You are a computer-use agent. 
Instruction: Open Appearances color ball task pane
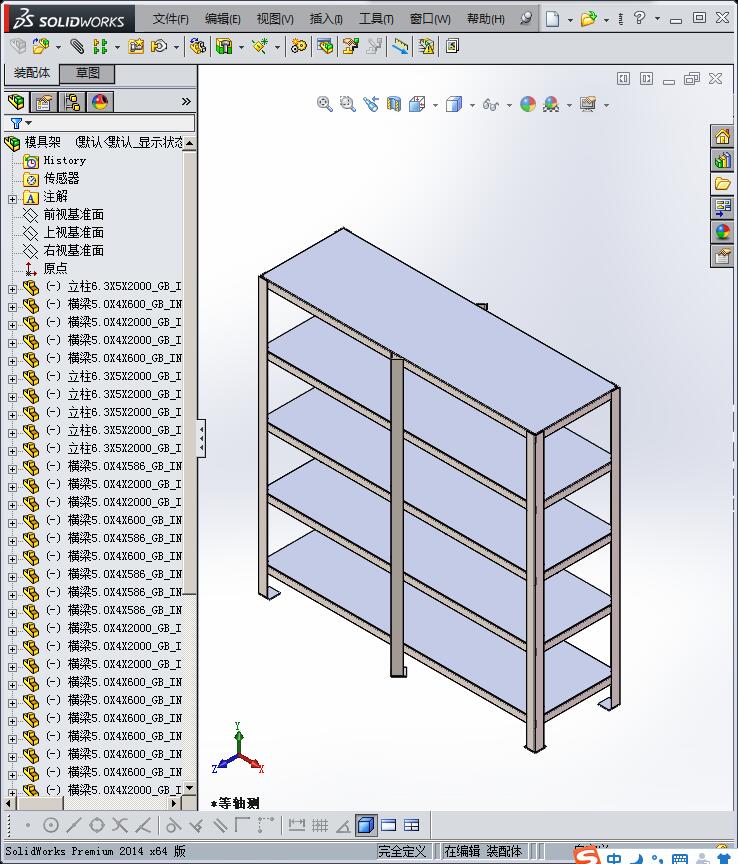723,232
